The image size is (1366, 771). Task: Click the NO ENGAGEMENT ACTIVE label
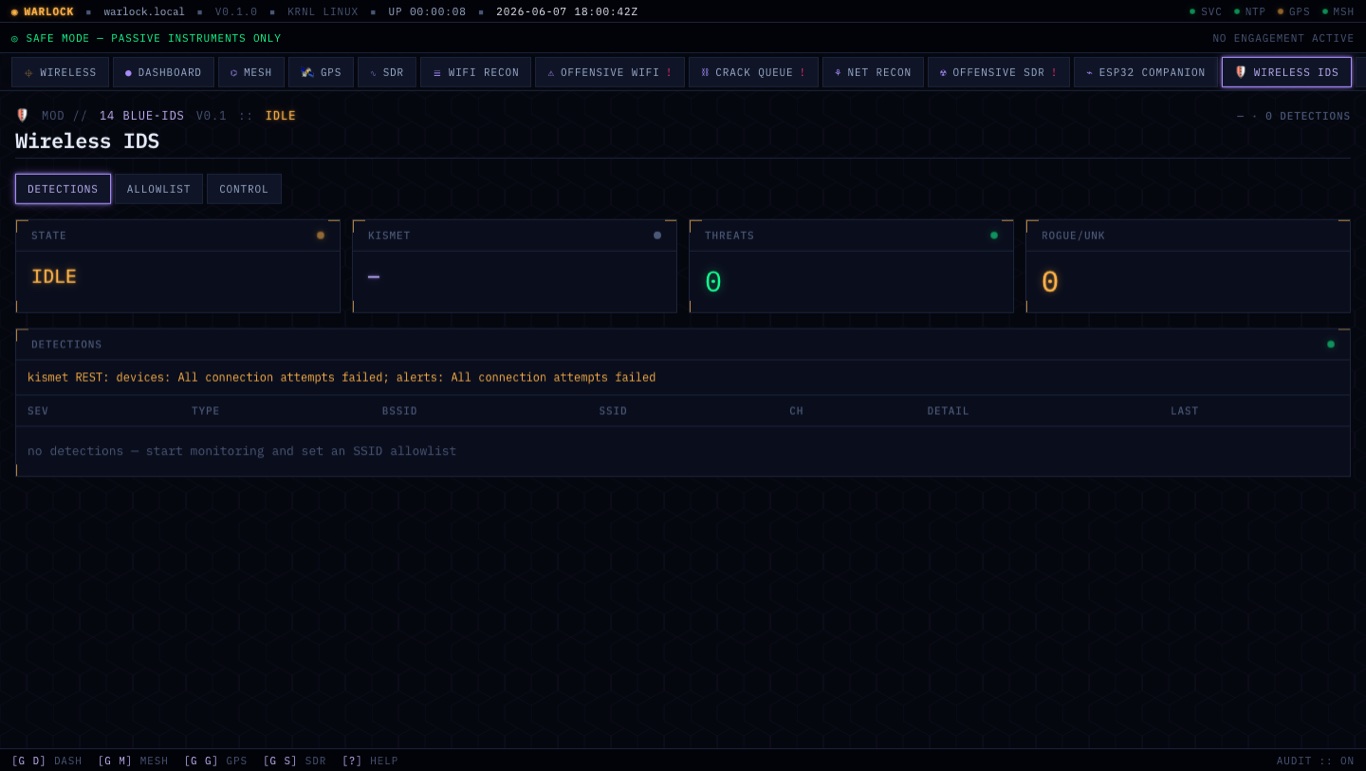click(x=1283, y=38)
